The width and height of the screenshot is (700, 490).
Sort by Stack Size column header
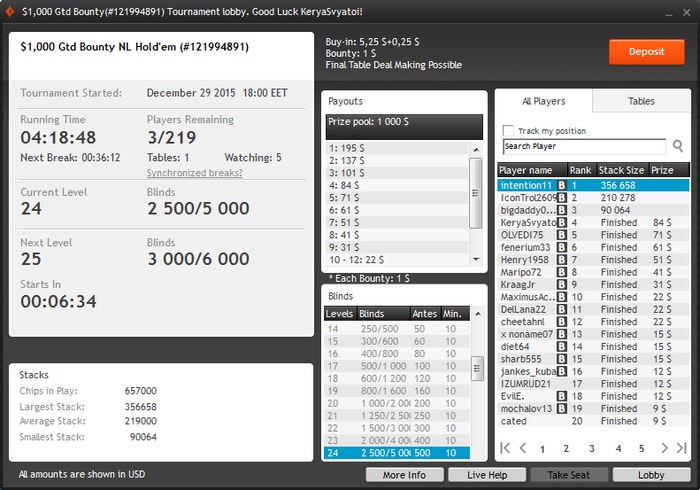(x=622, y=170)
